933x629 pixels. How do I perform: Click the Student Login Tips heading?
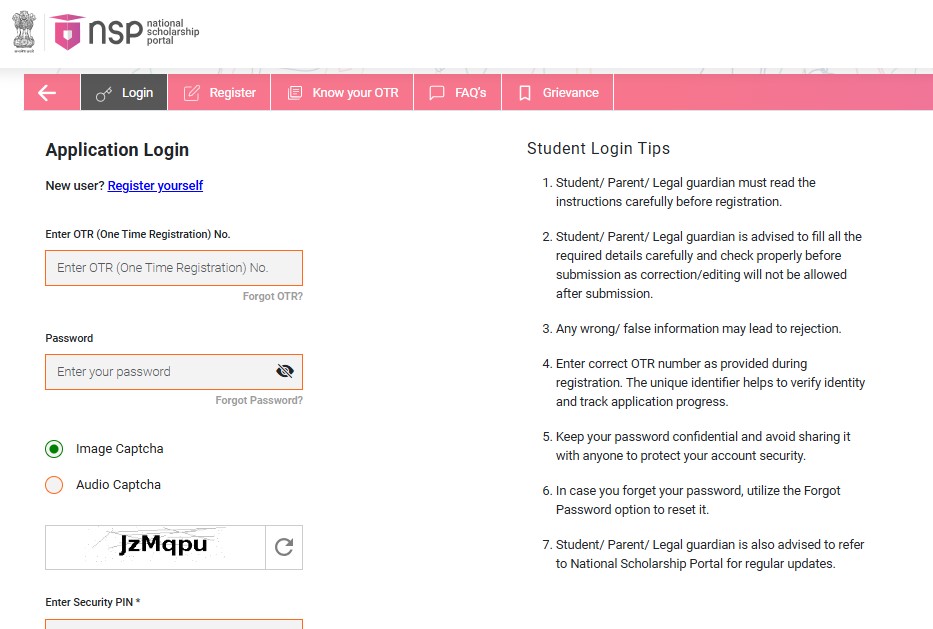(x=599, y=148)
